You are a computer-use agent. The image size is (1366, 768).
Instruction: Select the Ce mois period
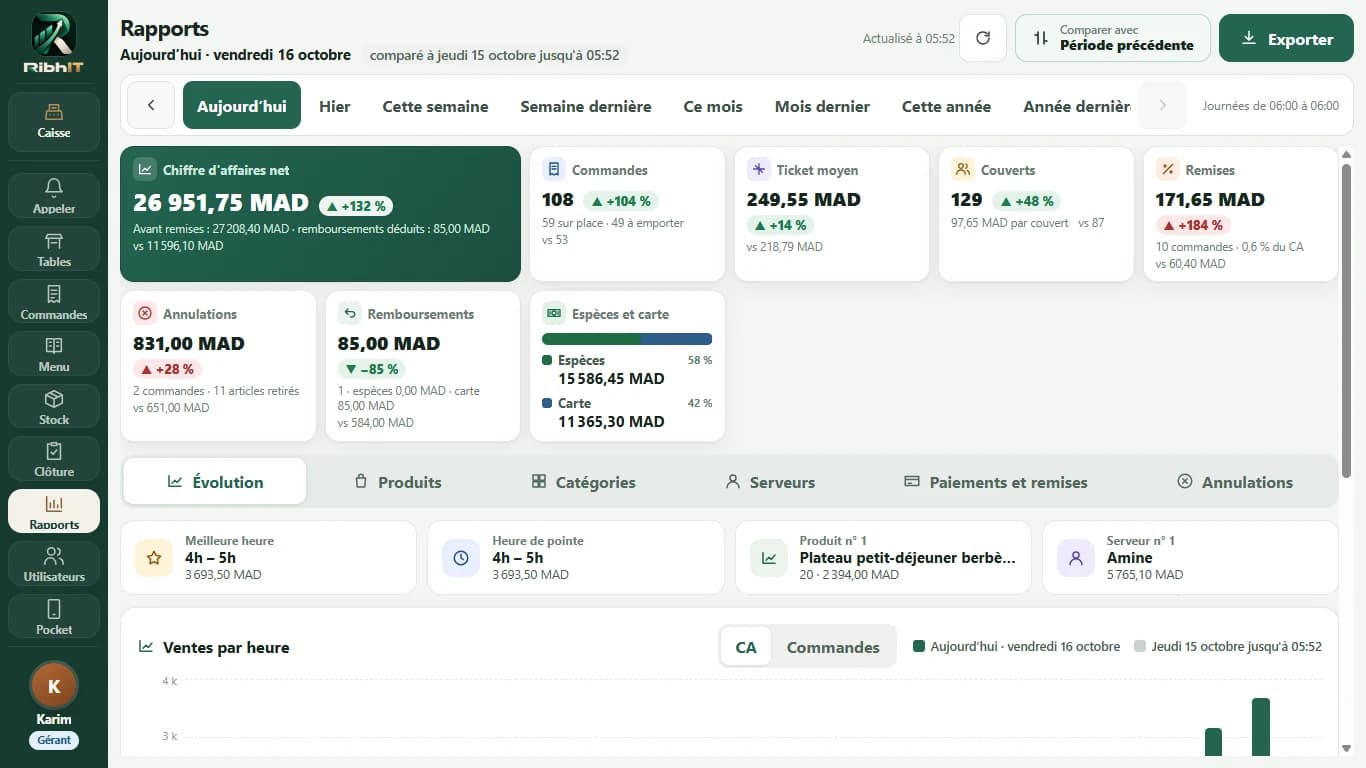(x=713, y=105)
